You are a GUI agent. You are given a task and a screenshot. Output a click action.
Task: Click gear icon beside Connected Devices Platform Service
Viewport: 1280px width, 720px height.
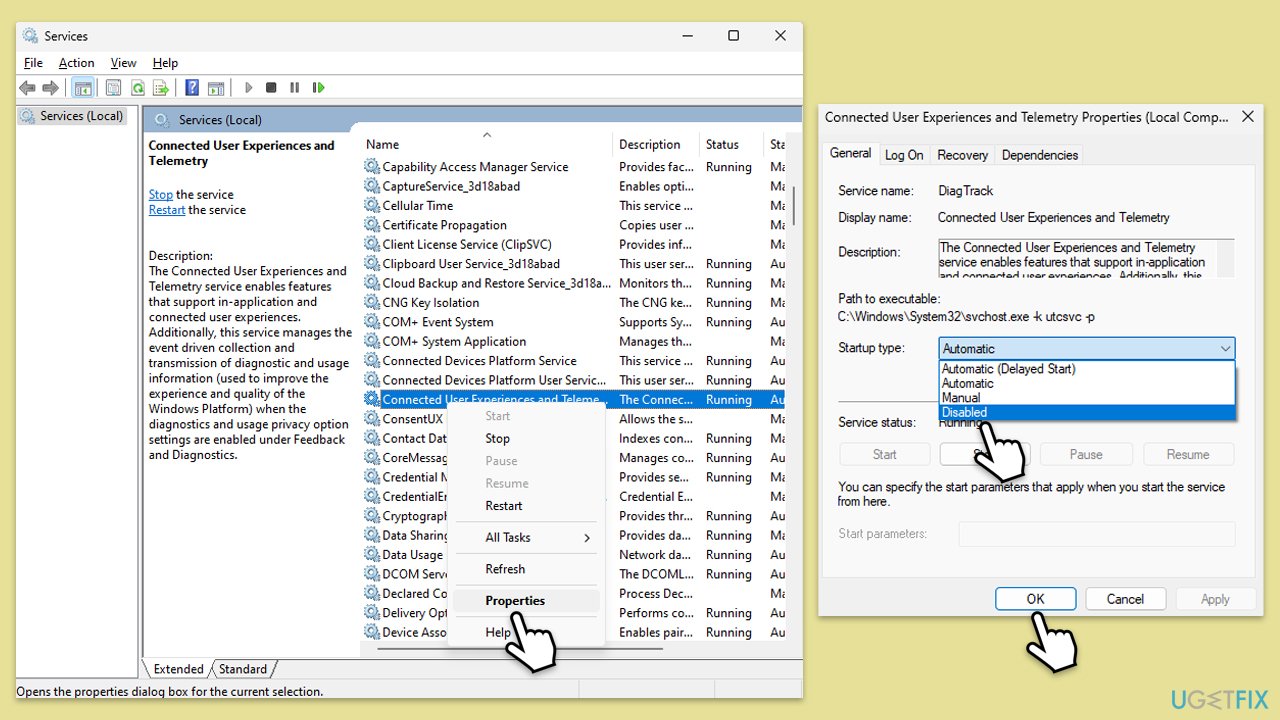(372, 361)
